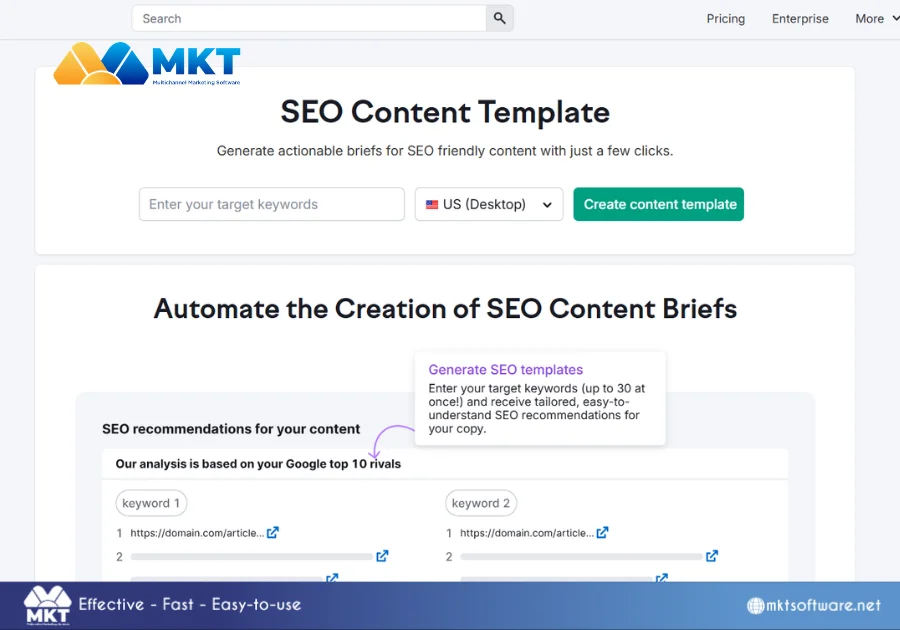Click Our analysis is based on Google top 10 rivals
900x630 pixels.
pyautogui.click(x=258, y=464)
